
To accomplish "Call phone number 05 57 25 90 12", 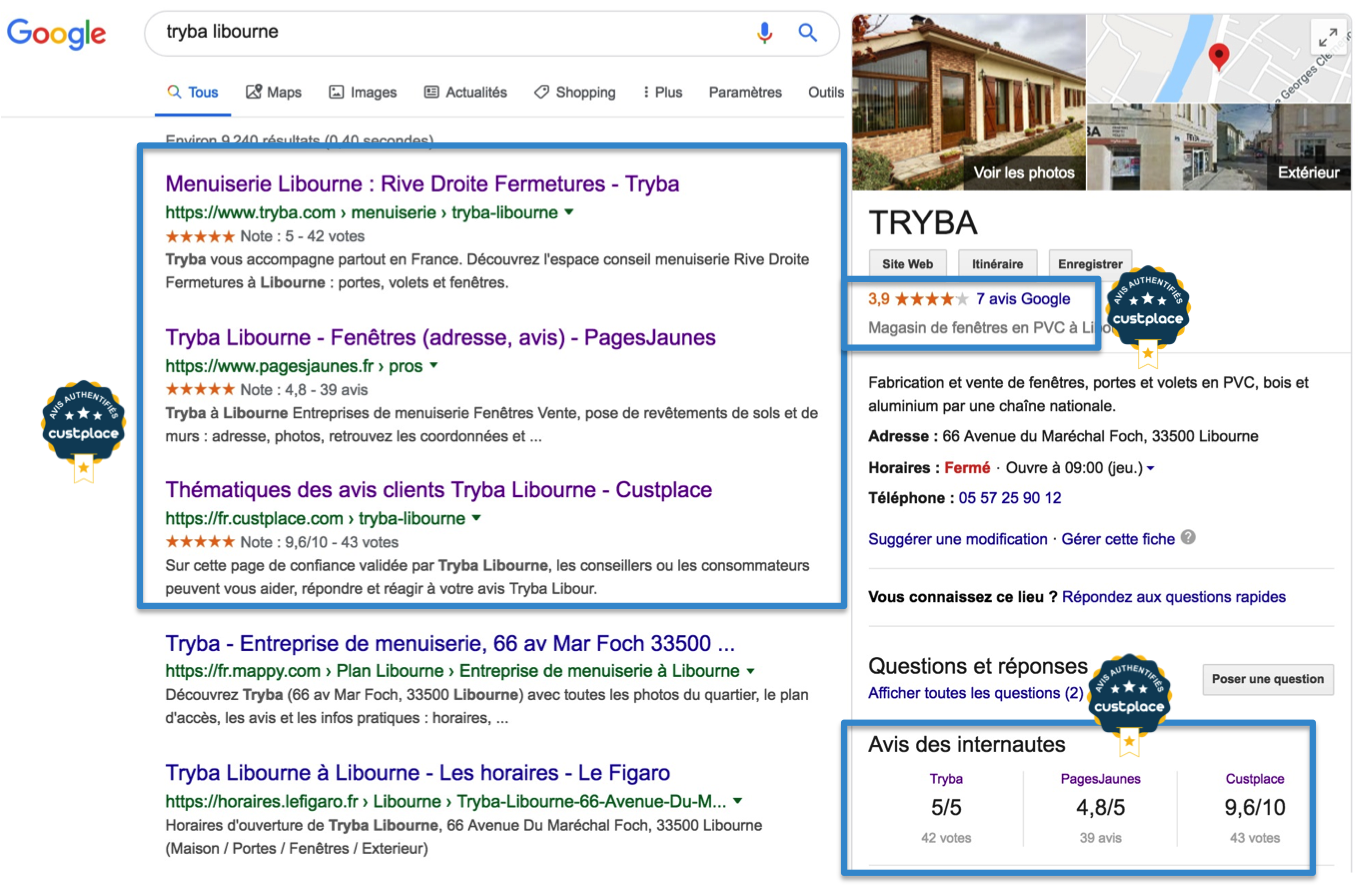I will 1010,497.
